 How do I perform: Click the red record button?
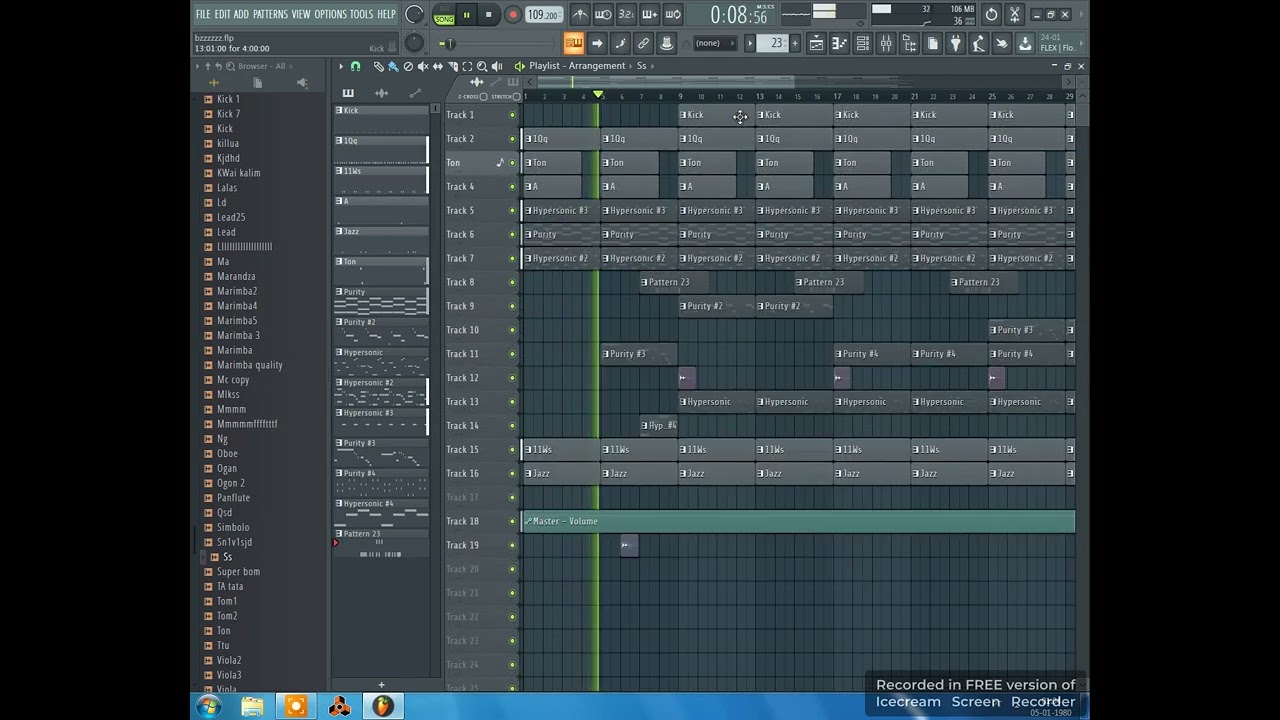click(x=513, y=15)
